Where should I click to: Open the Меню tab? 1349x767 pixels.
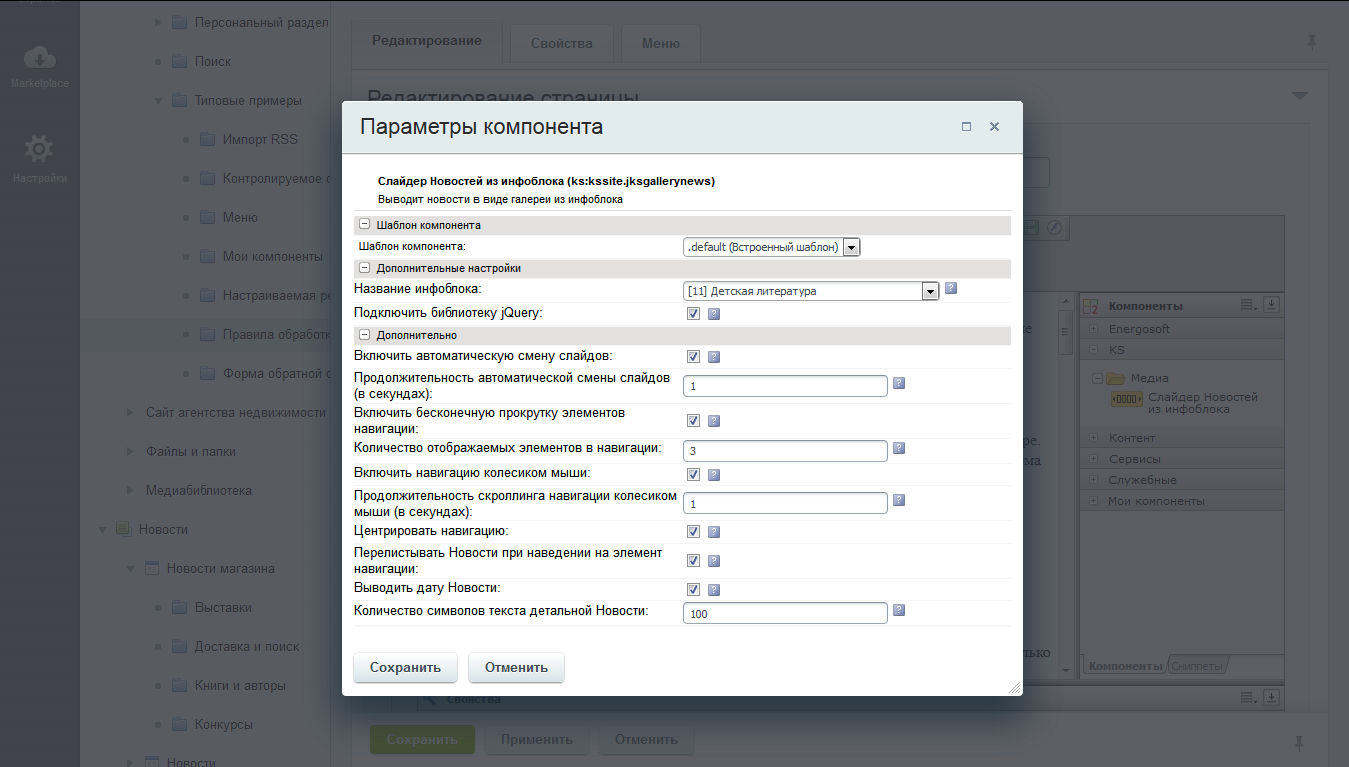tap(660, 43)
